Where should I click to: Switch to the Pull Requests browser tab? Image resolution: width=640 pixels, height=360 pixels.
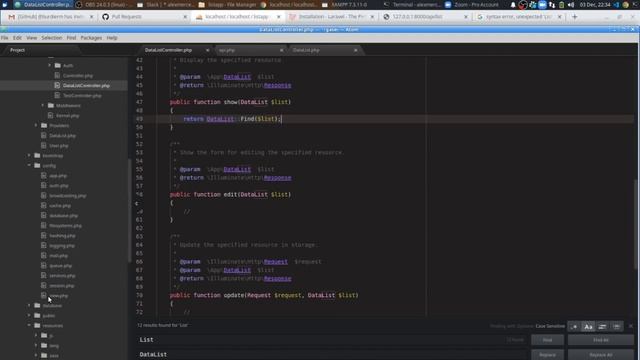click(144, 17)
